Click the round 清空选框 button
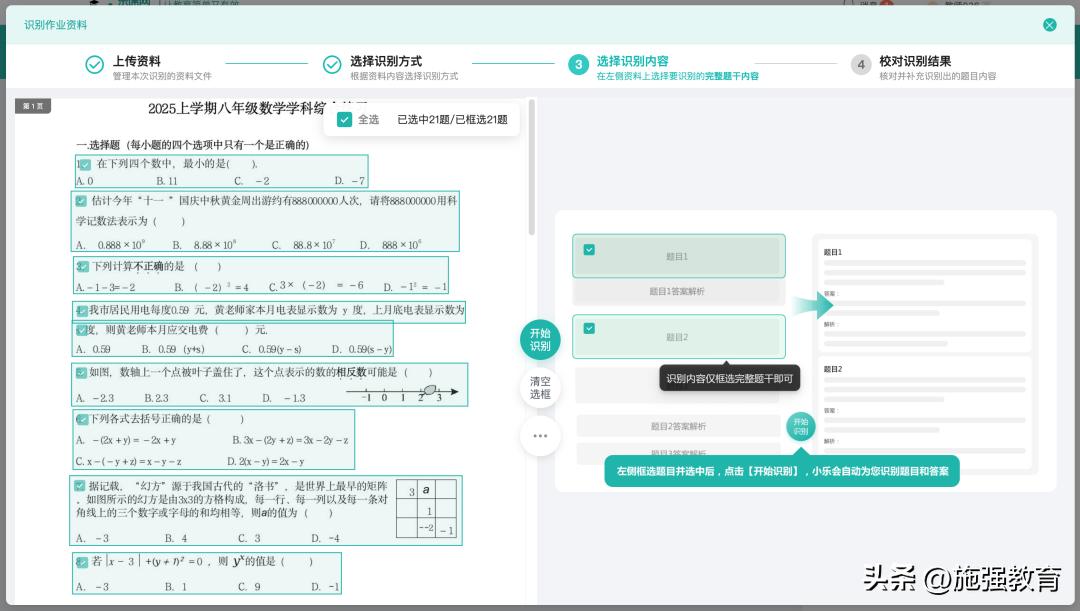 click(x=540, y=388)
